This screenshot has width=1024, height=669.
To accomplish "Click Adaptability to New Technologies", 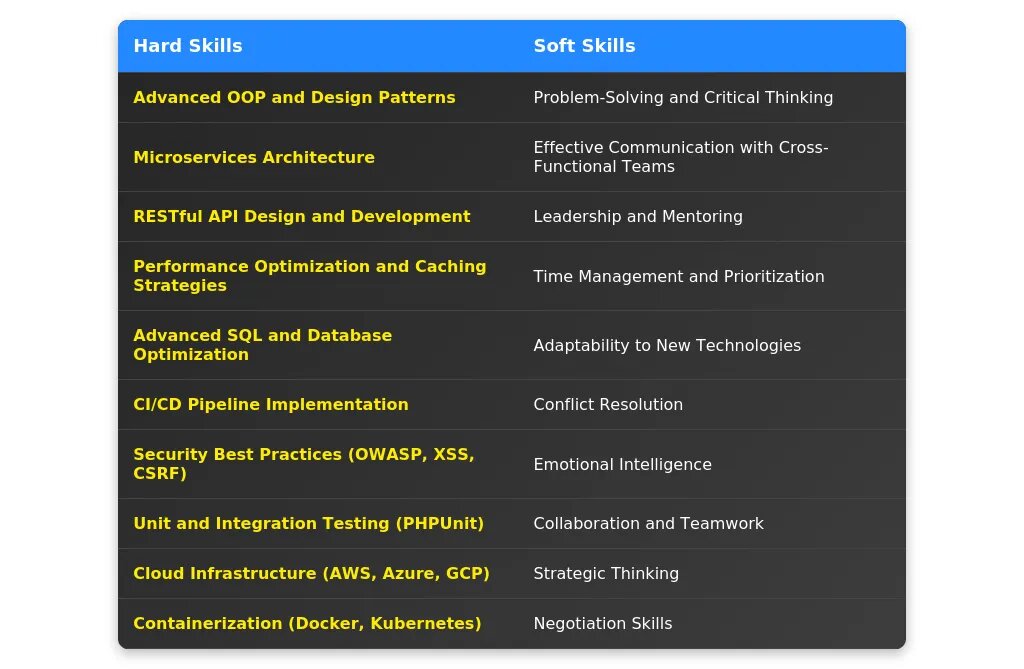I will click(667, 346).
